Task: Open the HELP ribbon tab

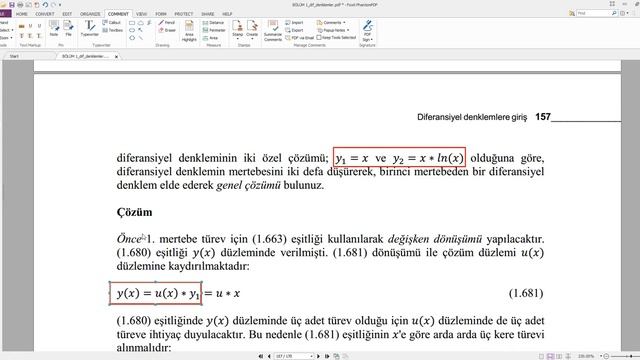Action: (x=227, y=14)
